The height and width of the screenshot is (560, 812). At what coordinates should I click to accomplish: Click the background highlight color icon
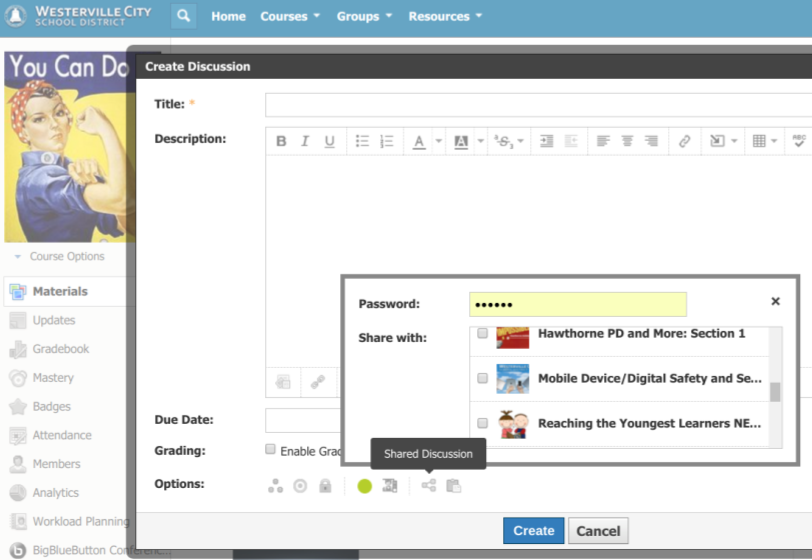click(461, 141)
